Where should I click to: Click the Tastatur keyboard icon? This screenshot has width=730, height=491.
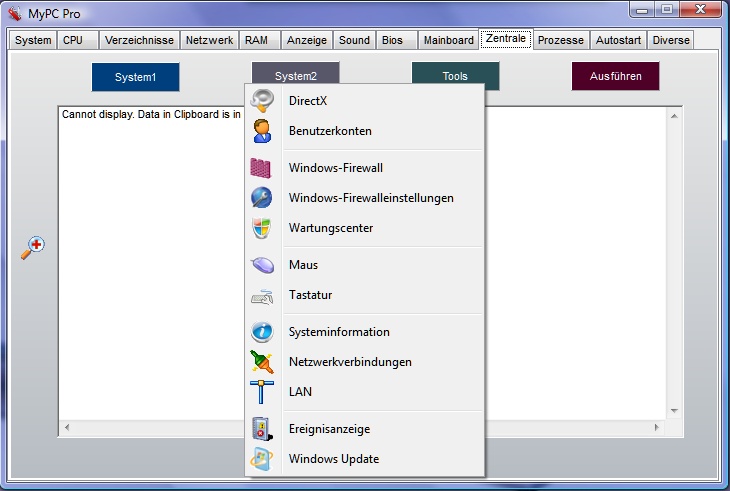[262, 296]
